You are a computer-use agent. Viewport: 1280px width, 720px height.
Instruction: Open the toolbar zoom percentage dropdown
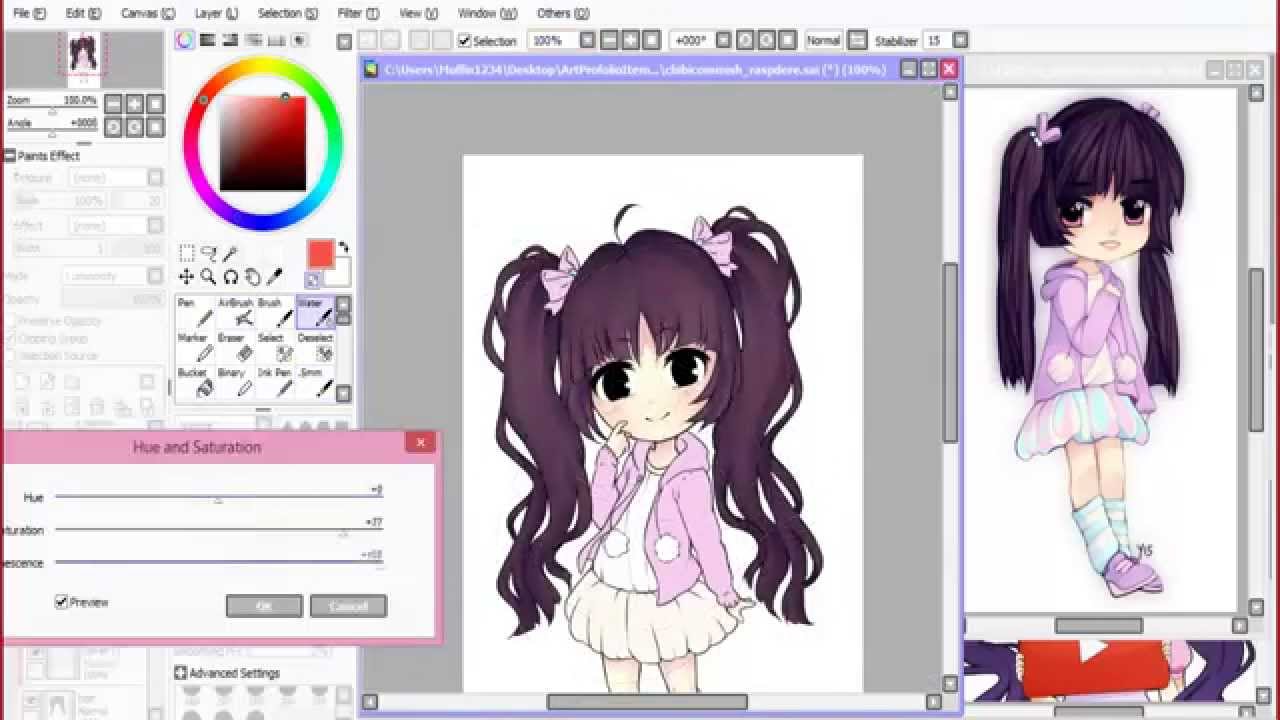point(587,41)
